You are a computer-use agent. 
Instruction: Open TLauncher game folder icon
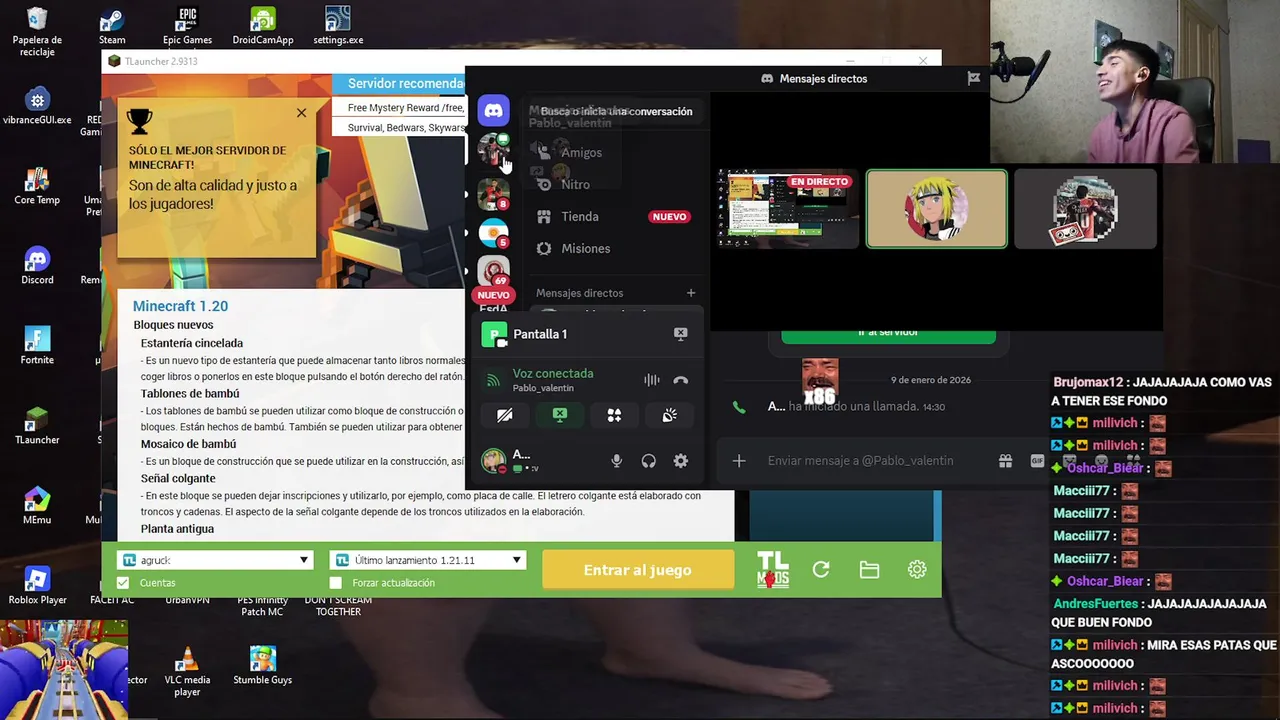(x=869, y=569)
